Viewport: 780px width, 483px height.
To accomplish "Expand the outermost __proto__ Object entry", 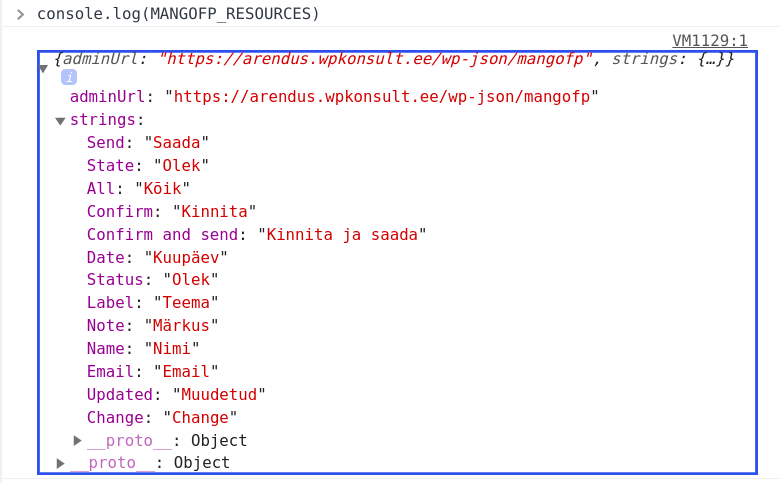I will tap(61, 463).
